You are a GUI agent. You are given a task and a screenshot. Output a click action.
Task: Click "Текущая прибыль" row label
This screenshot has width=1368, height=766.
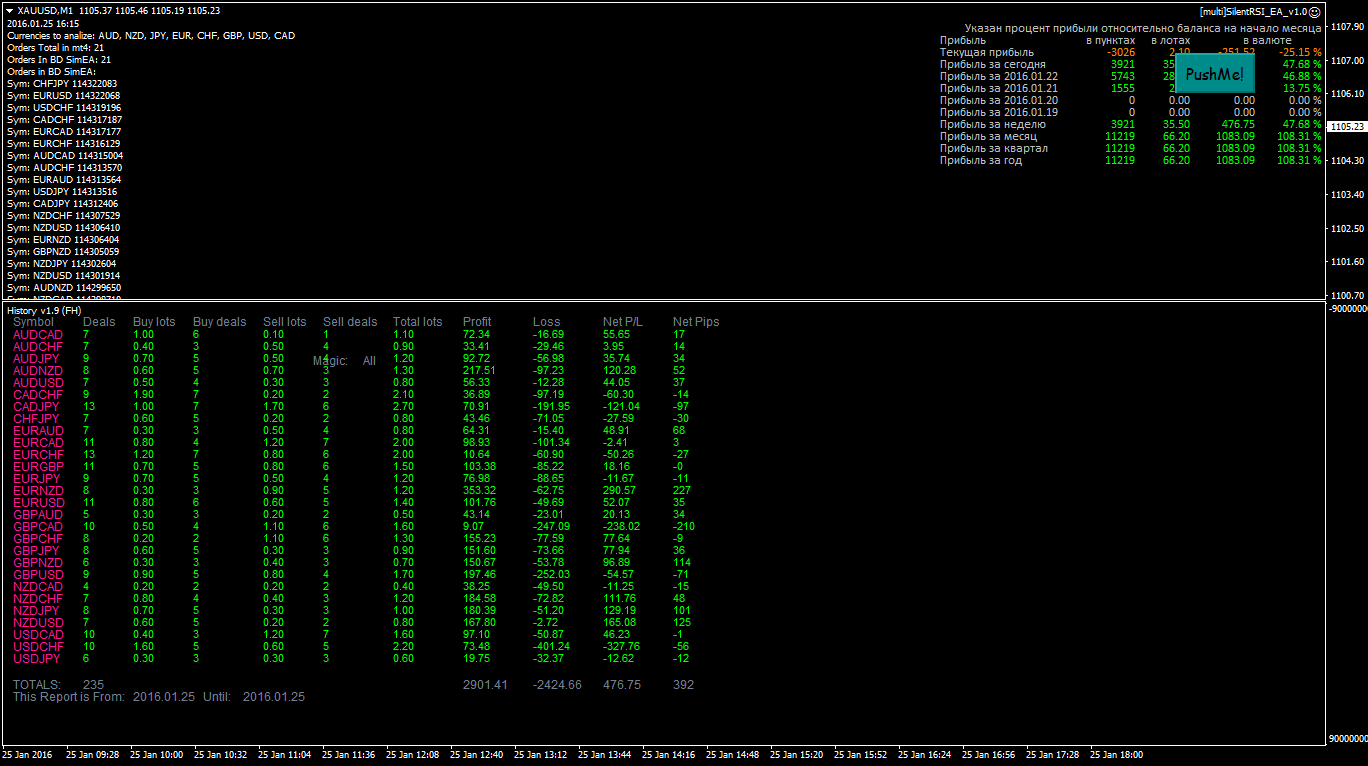(x=987, y=52)
